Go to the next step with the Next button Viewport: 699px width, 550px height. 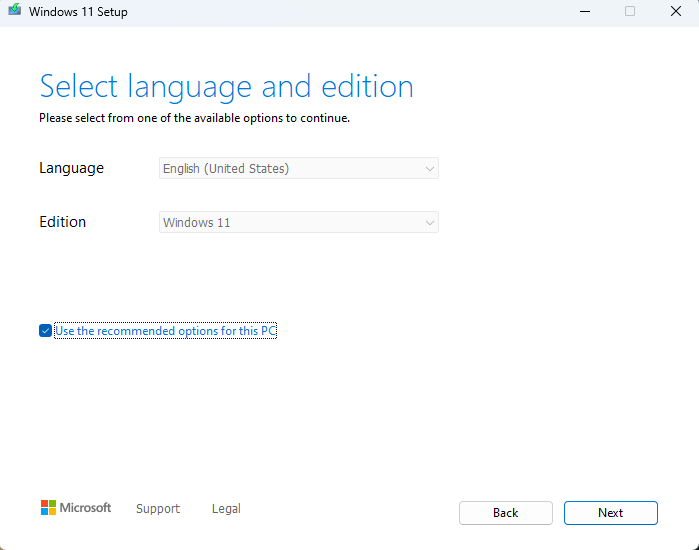[611, 513]
